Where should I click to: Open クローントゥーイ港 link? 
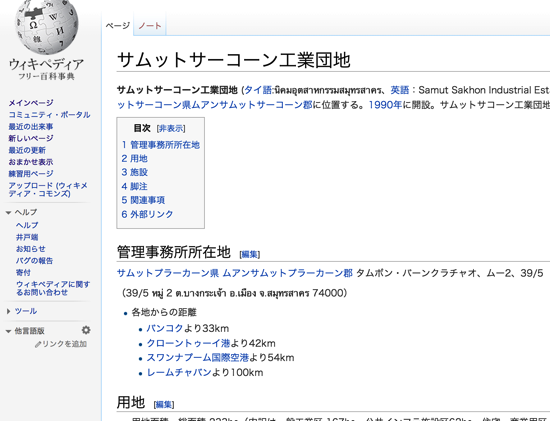(x=188, y=343)
